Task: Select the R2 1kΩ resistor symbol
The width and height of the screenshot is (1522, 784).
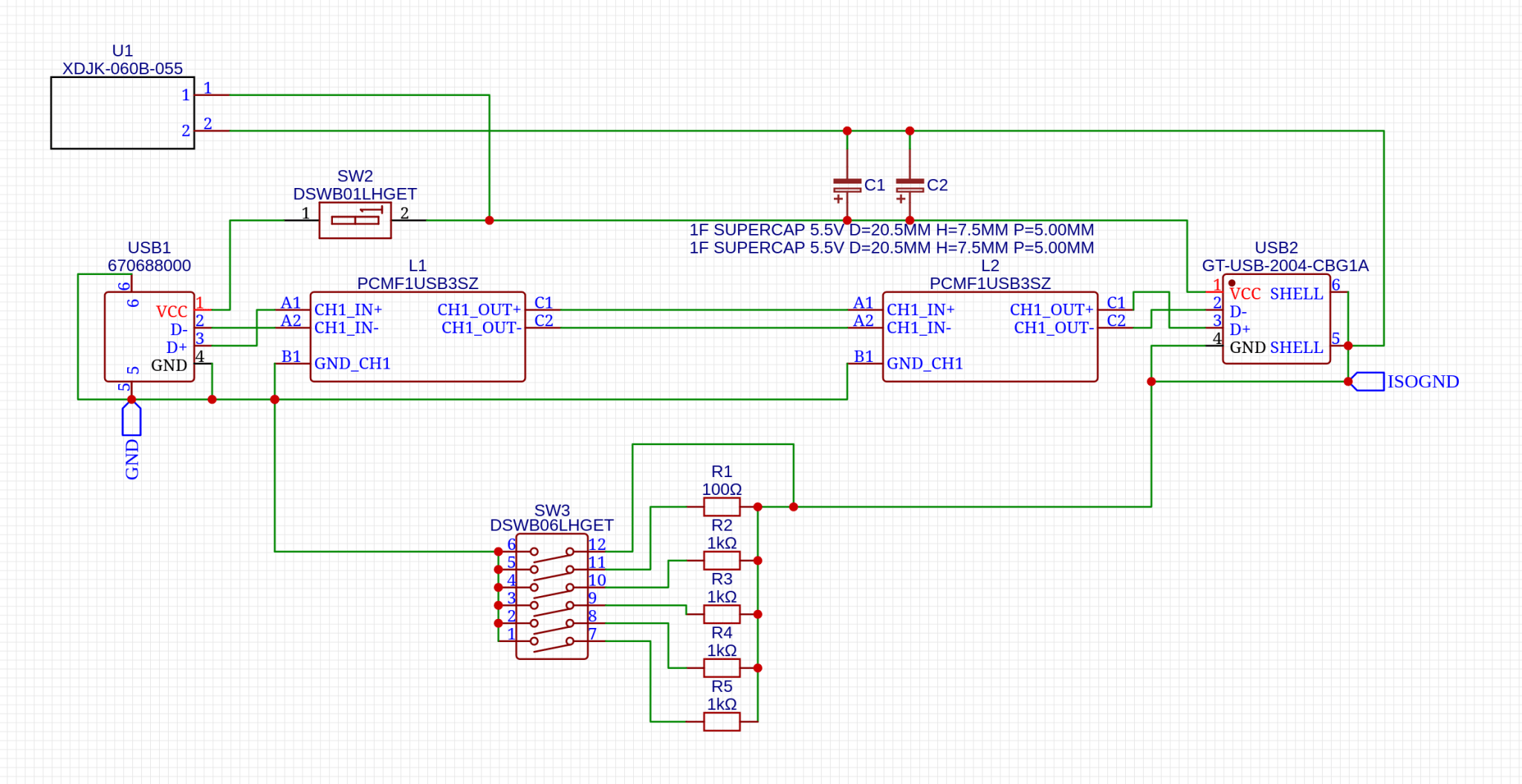Action: coord(722,560)
